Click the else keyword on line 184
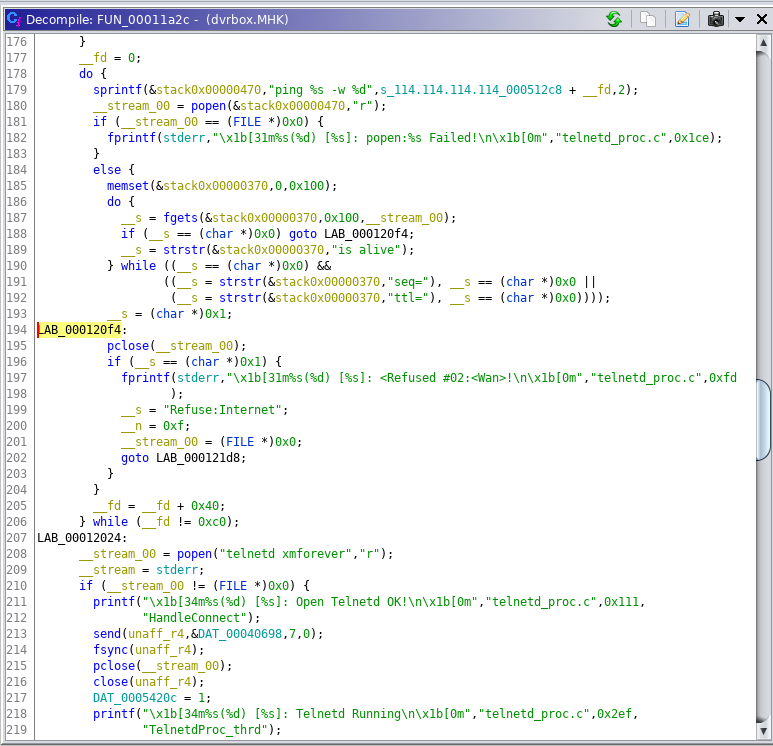The image size is (773, 746). coord(107,170)
